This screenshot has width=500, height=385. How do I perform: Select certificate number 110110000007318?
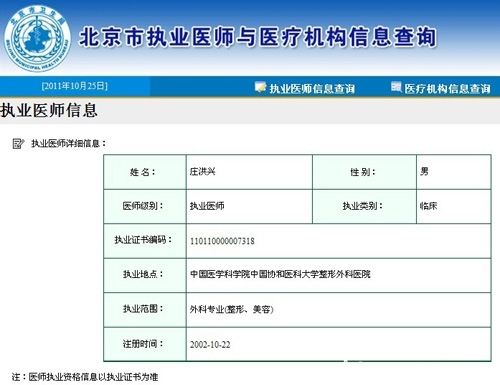pos(222,241)
